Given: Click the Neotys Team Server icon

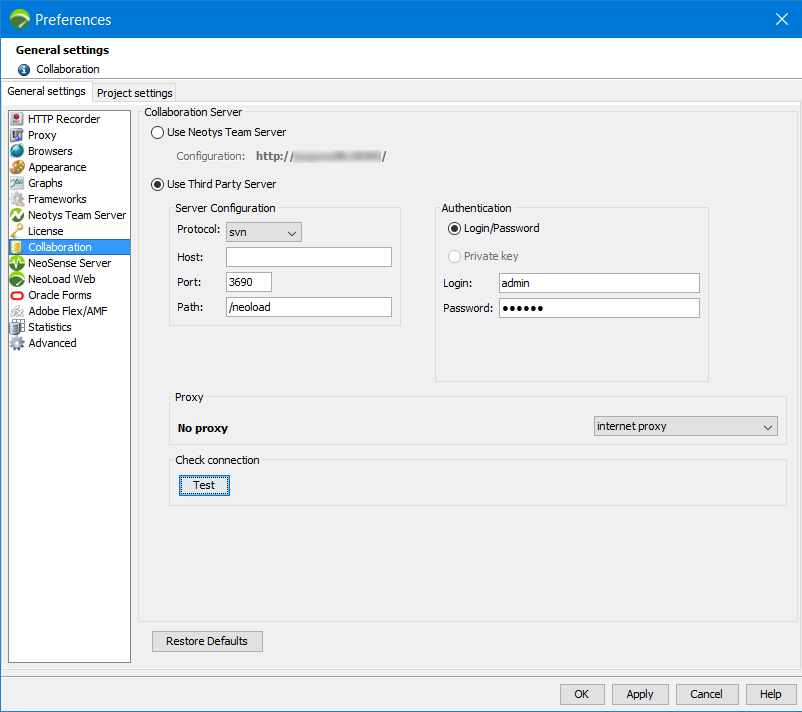Looking at the screenshot, I should pyautogui.click(x=17, y=215).
